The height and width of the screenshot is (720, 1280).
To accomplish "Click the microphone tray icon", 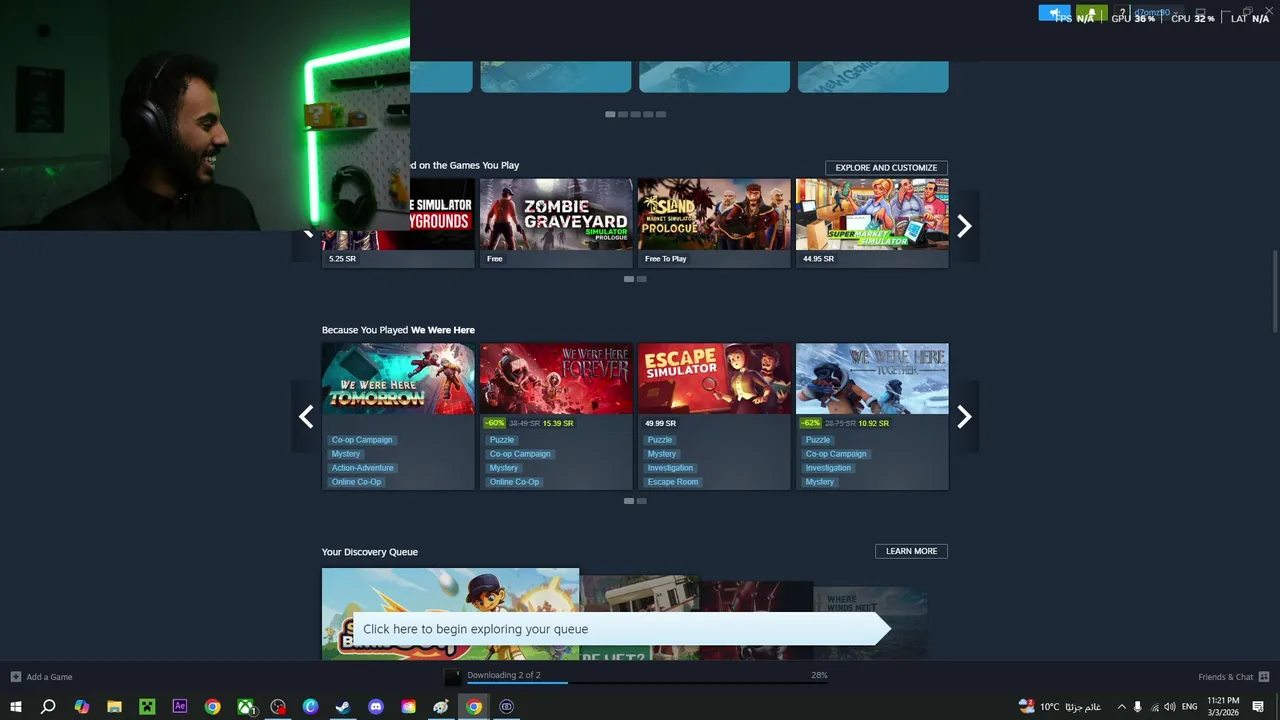I will (1137, 706).
